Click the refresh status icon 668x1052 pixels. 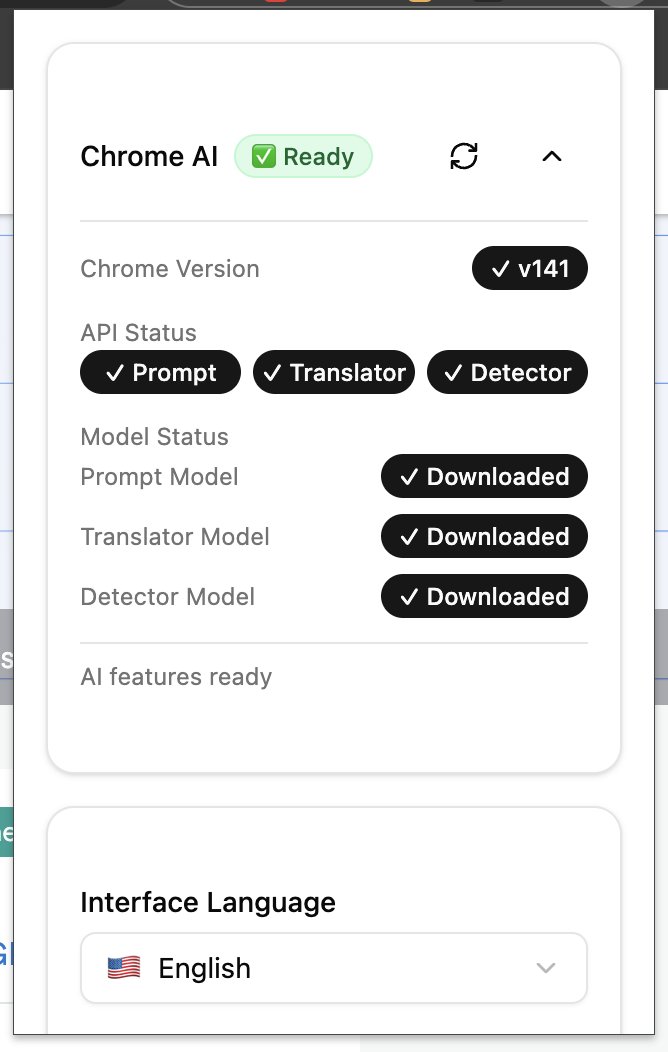click(x=463, y=156)
